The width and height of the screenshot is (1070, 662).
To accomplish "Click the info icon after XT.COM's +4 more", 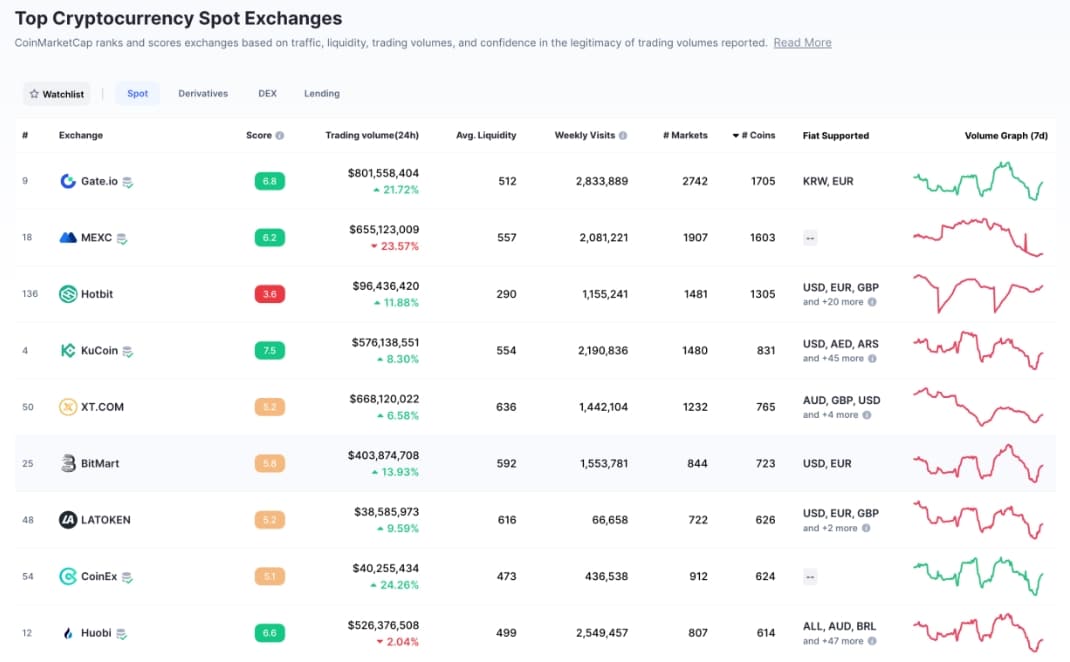I will 867,415.
